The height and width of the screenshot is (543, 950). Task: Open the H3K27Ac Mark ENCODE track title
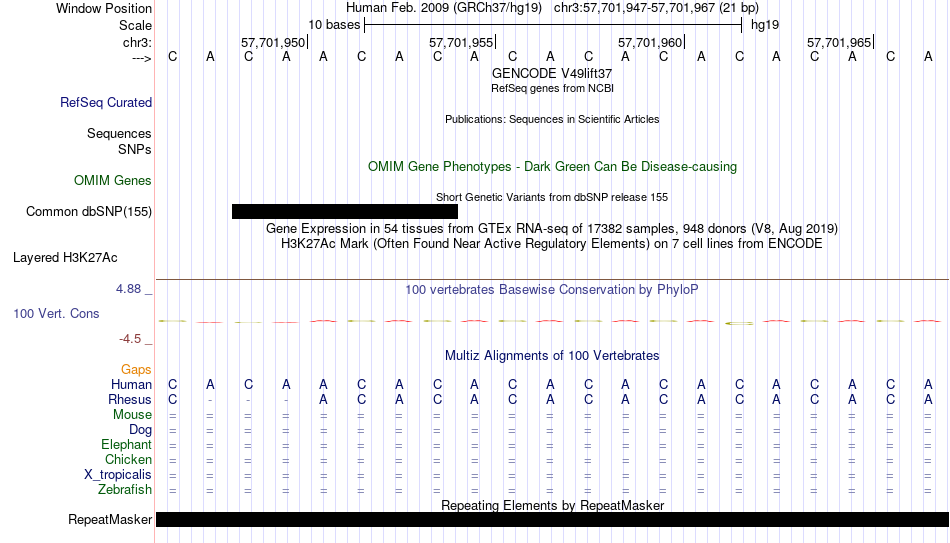point(552,244)
